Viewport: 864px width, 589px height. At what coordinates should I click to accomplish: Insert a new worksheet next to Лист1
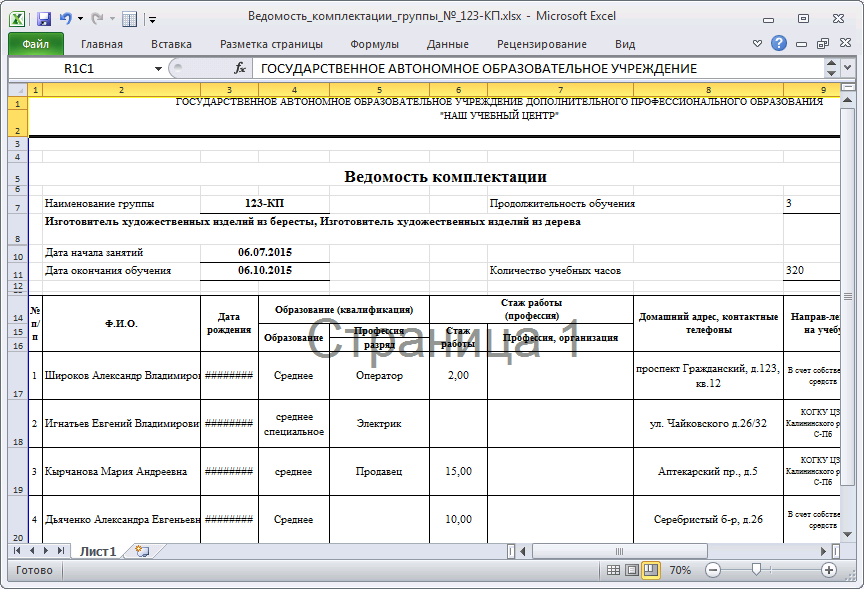[x=142, y=551]
